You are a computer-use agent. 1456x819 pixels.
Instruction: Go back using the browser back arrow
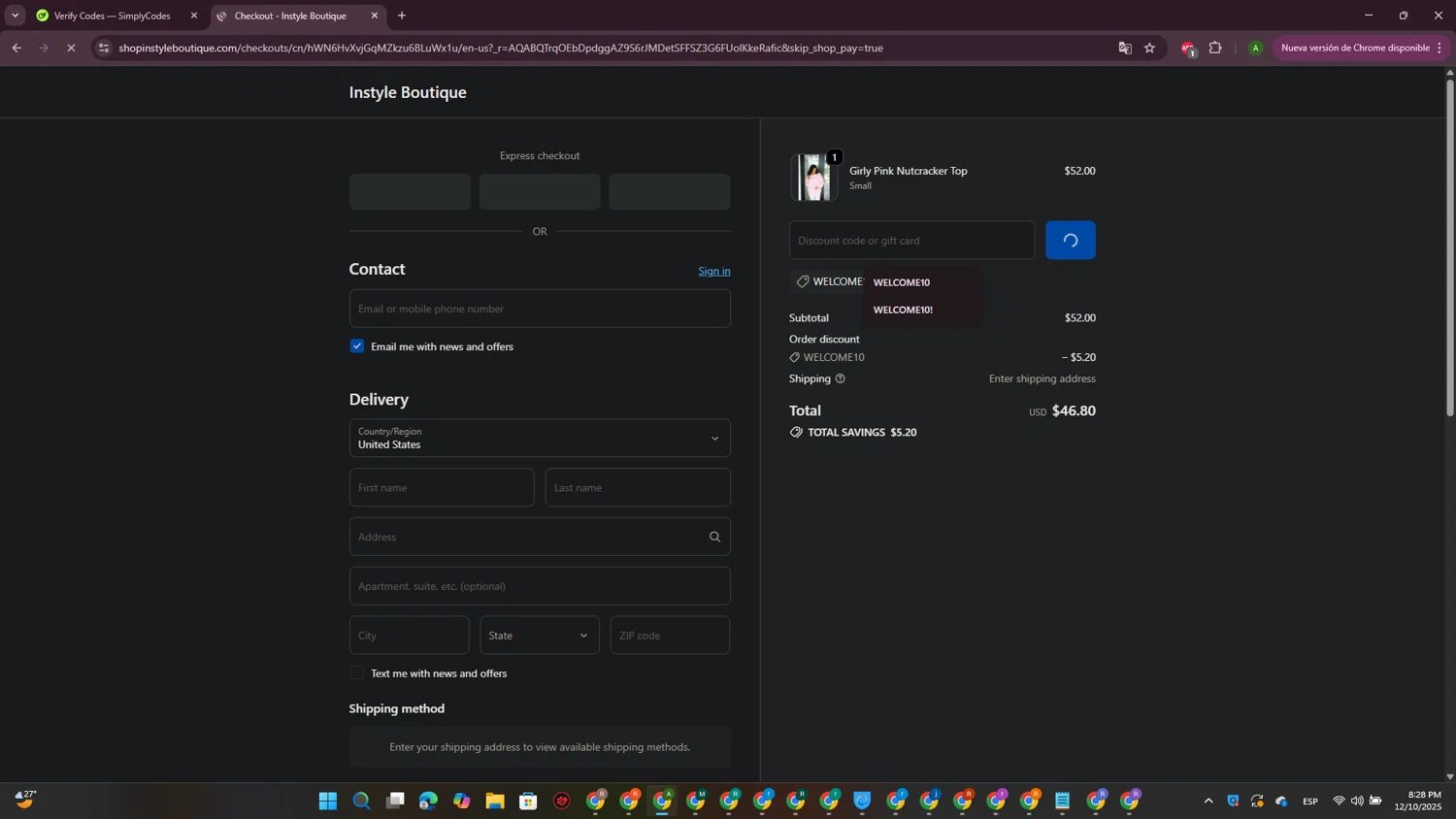click(17, 48)
